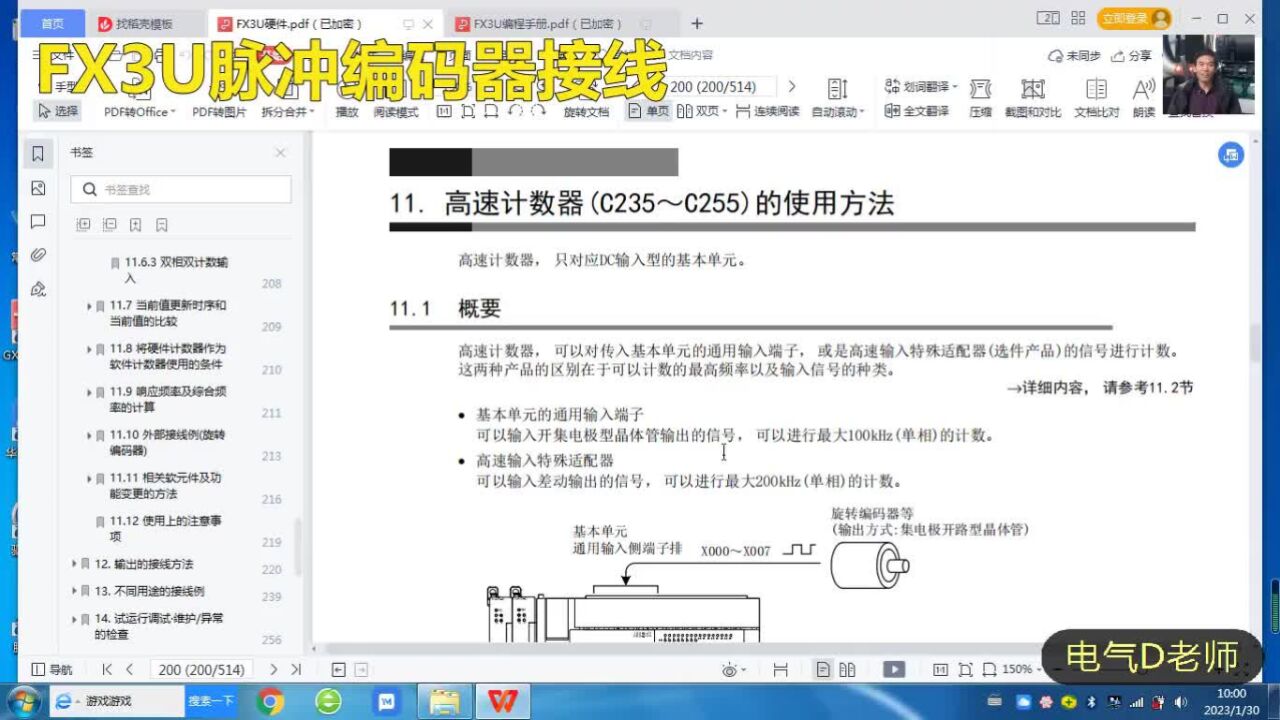This screenshot has width=1280, height=720.
Task: Jump to last page in status bar
Action: pyautogui.click(x=296, y=670)
